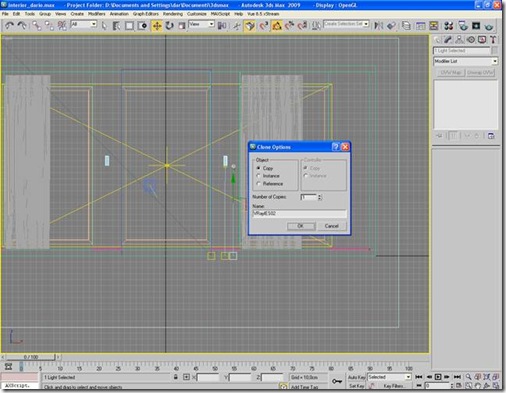Image resolution: width=506 pixels, height=393 pixels.
Task: Click OK in Clone Options dialog
Action: (x=301, y=226)
